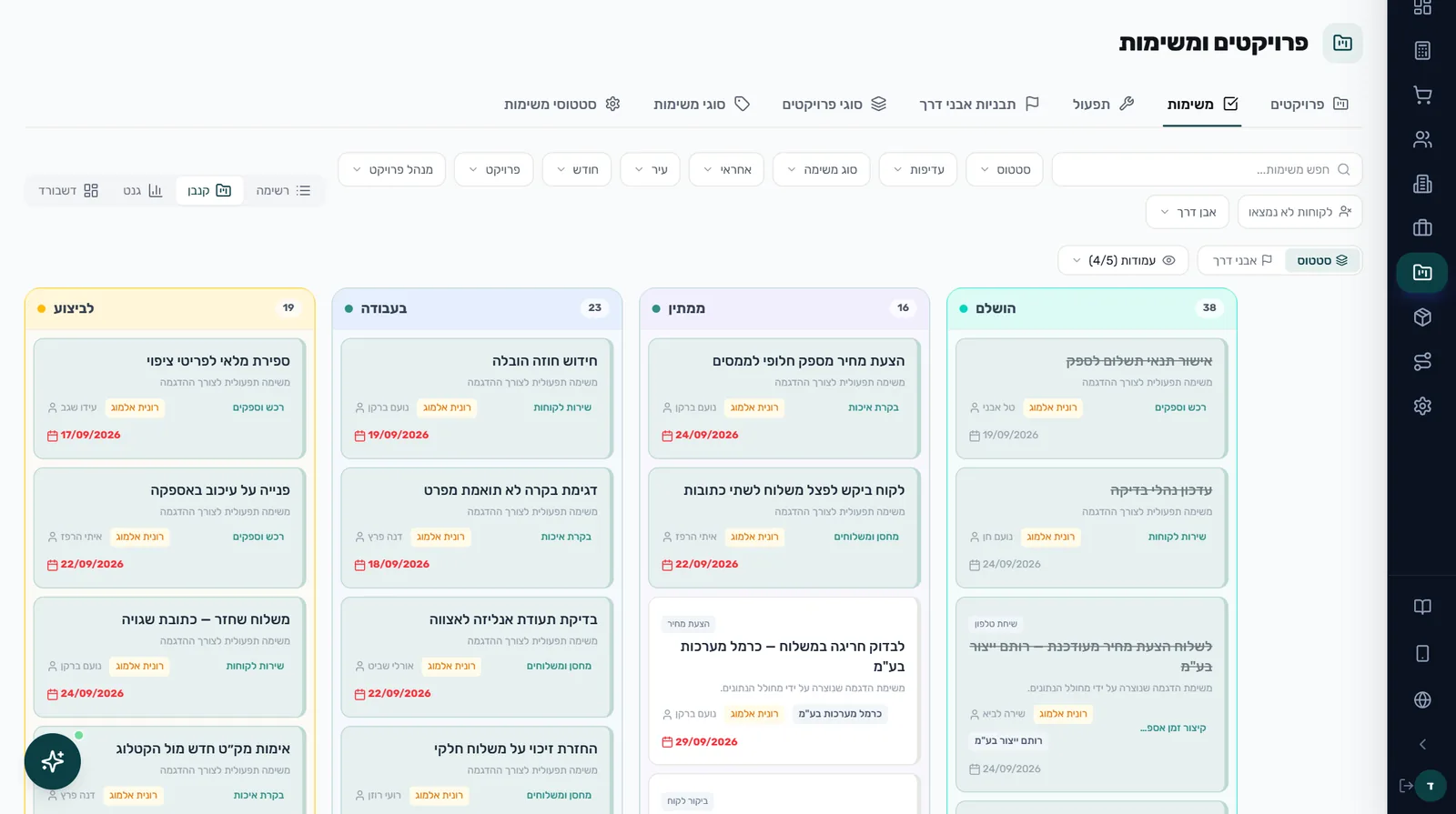This screenshot has height=814, width=1456.
Task: Group the board by סטטוס
Action: (1322, 260)
